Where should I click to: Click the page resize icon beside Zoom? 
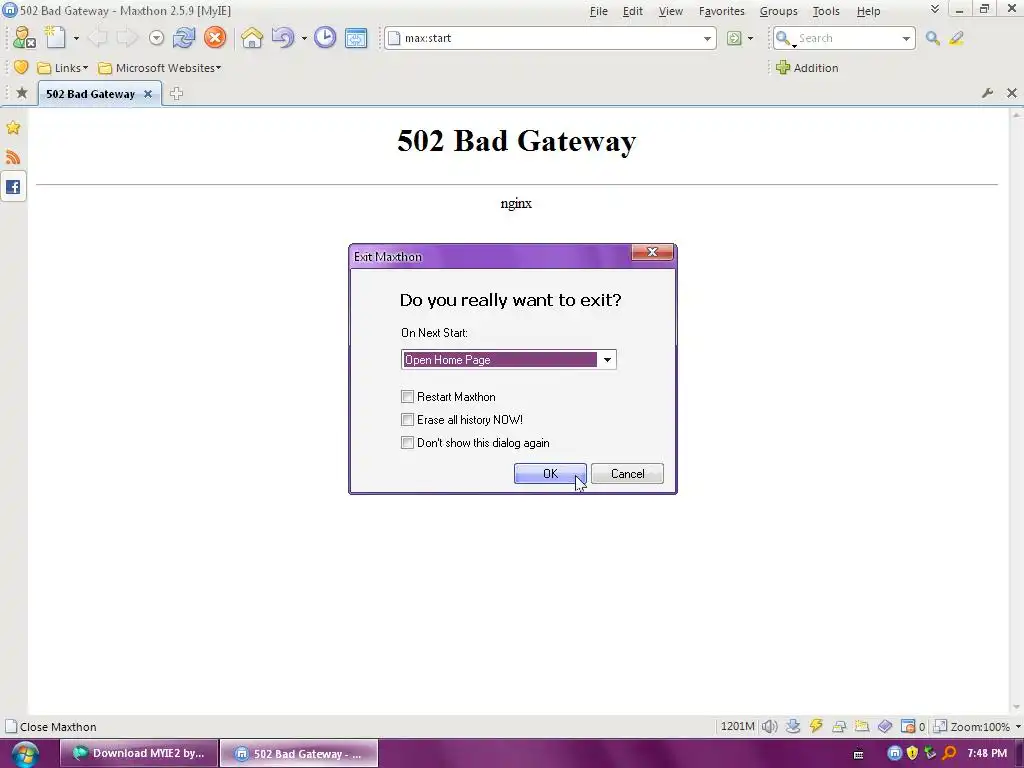(940, 726)
